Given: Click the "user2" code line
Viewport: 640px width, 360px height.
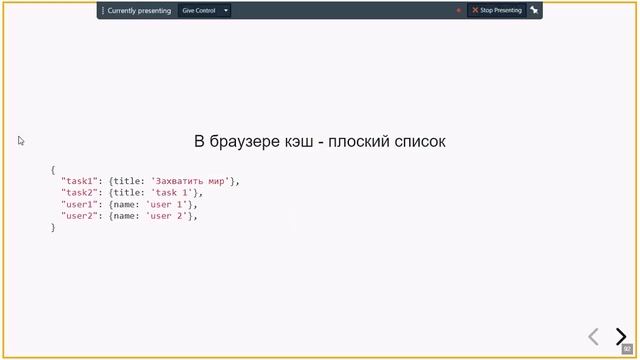Looking at the screenshot, I should point(129,216).
